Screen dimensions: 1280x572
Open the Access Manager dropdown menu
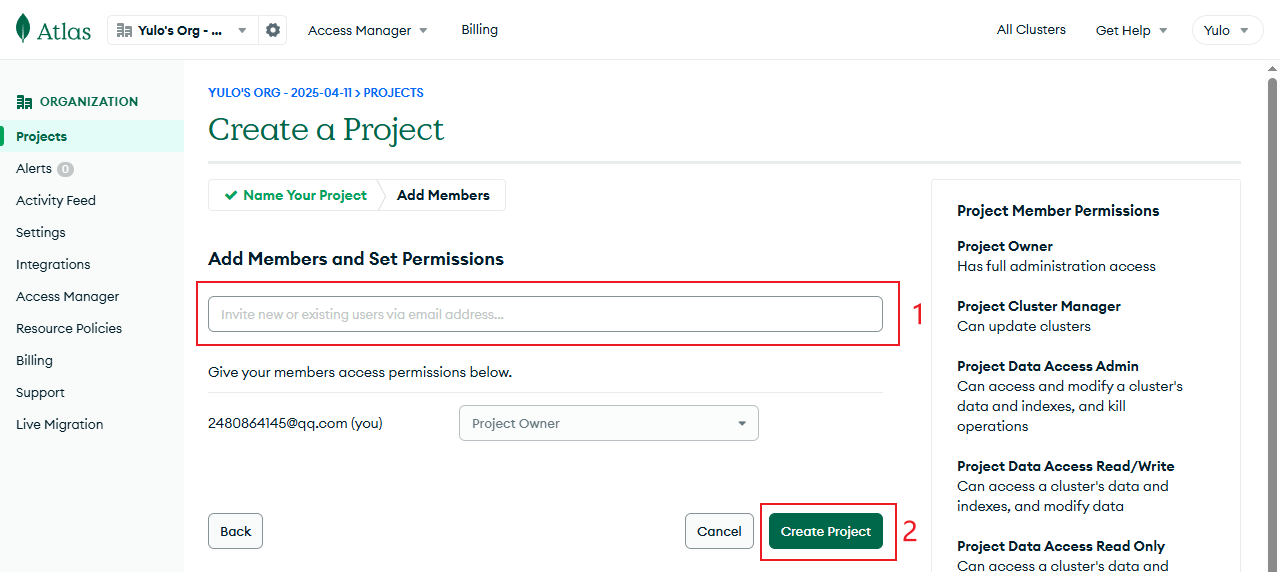point(367,30)
